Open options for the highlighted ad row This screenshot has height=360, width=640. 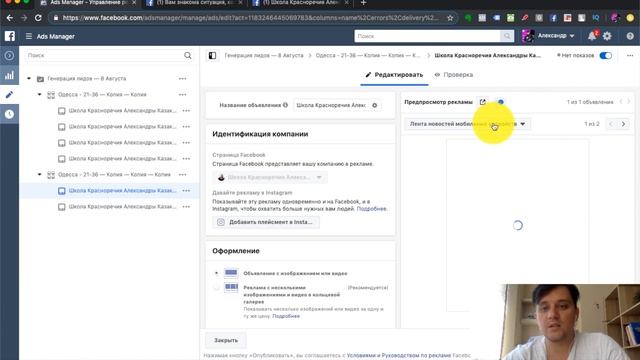[186, 191]
